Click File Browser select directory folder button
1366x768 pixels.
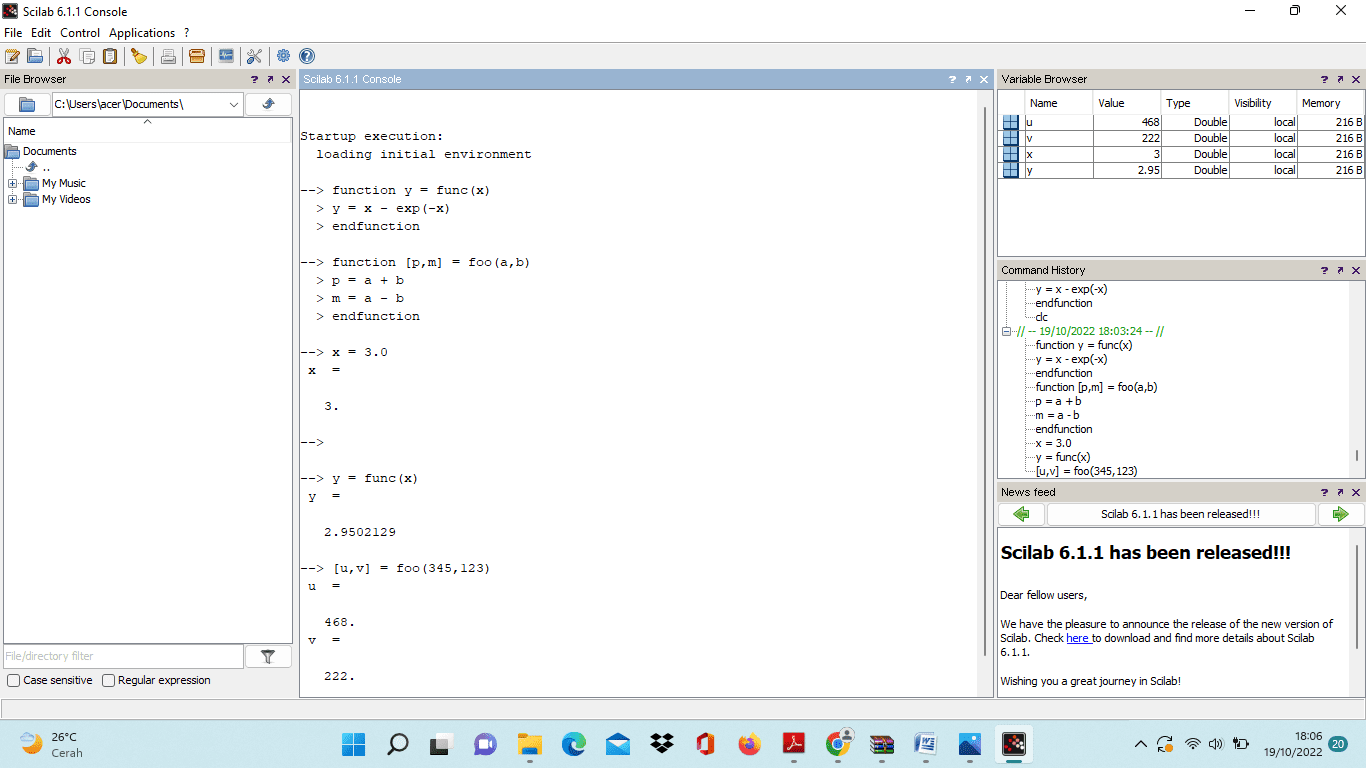tap(28, 104)
